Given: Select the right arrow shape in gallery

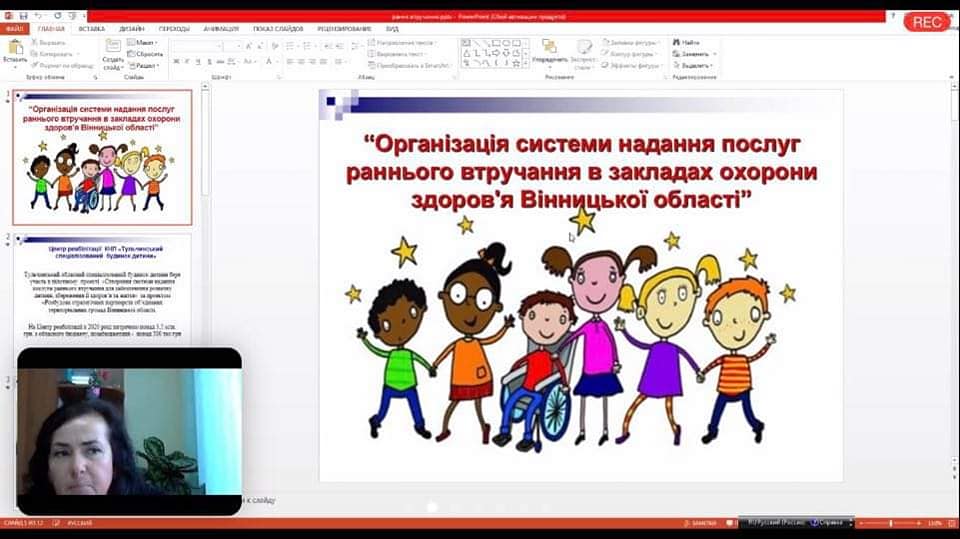Looking at the screenshot, I should coord(496,53).
